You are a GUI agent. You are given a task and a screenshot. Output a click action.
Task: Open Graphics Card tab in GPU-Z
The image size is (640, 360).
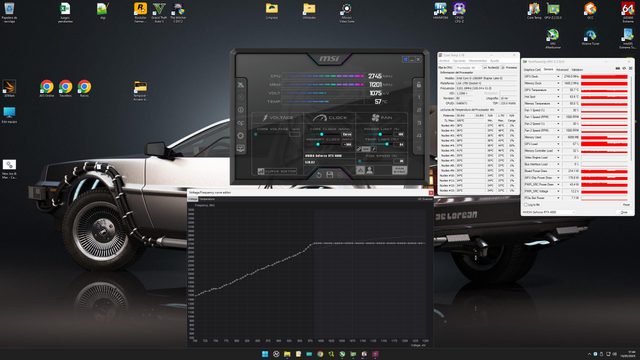pos(532,70)
